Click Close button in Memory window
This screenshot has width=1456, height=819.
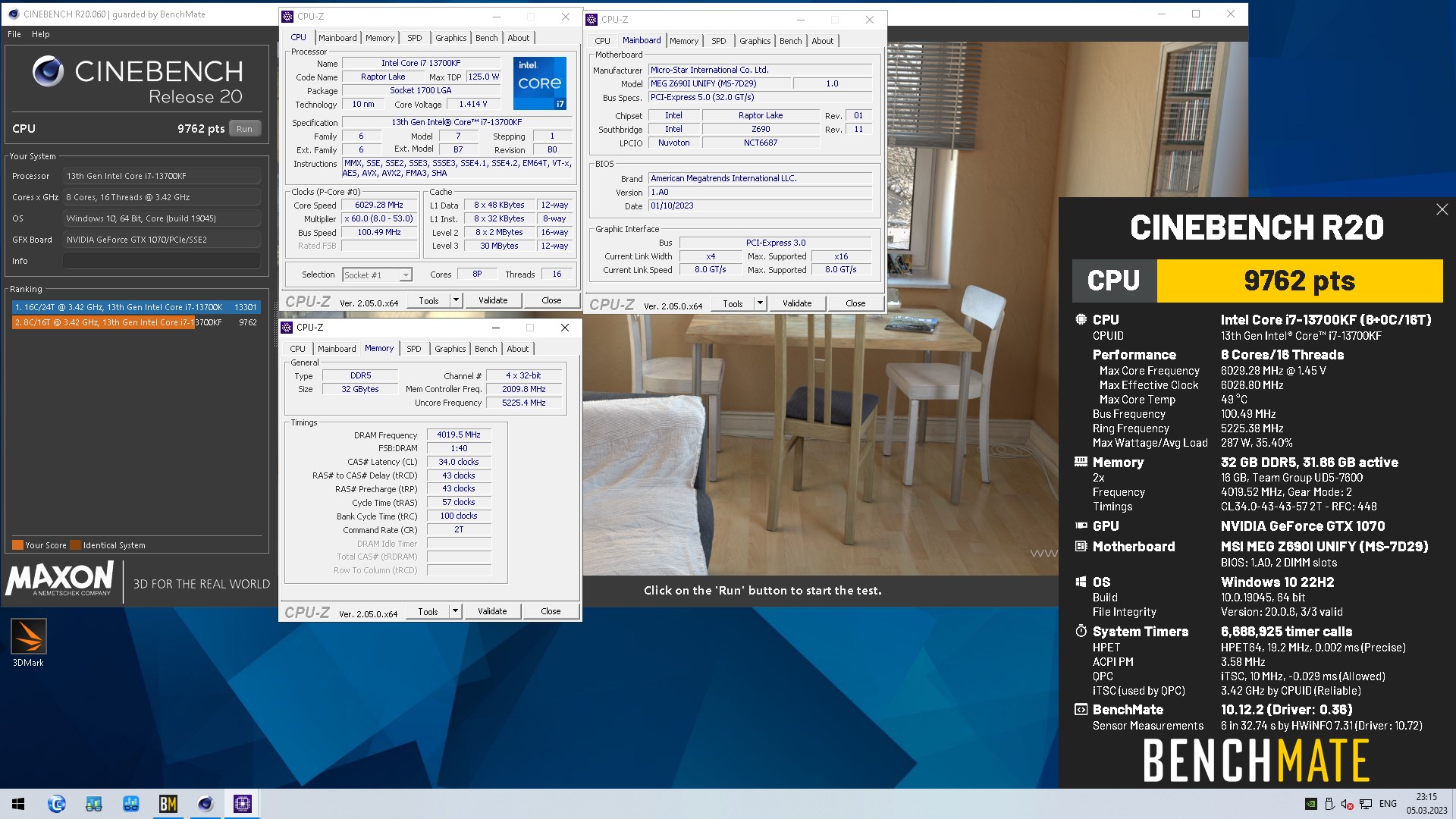[x=551, y=612]
